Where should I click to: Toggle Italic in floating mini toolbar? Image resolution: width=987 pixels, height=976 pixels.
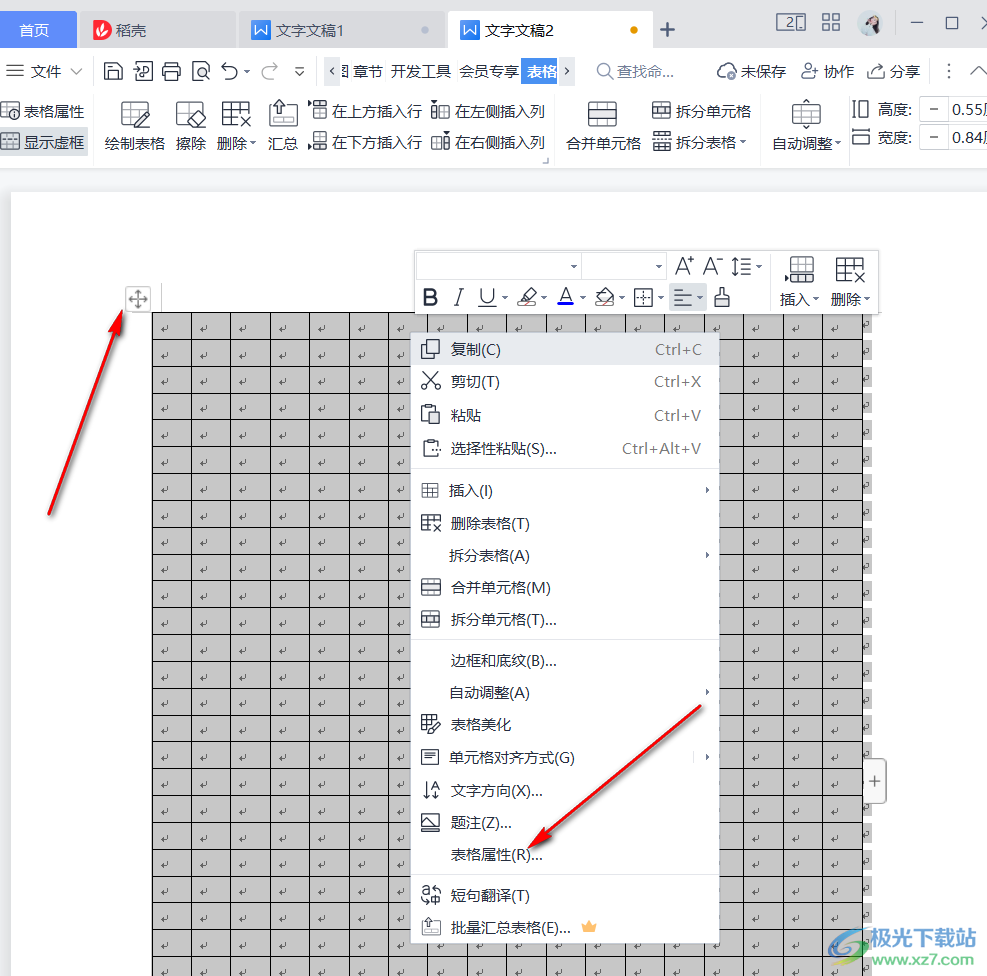click(x=459, y=297)
